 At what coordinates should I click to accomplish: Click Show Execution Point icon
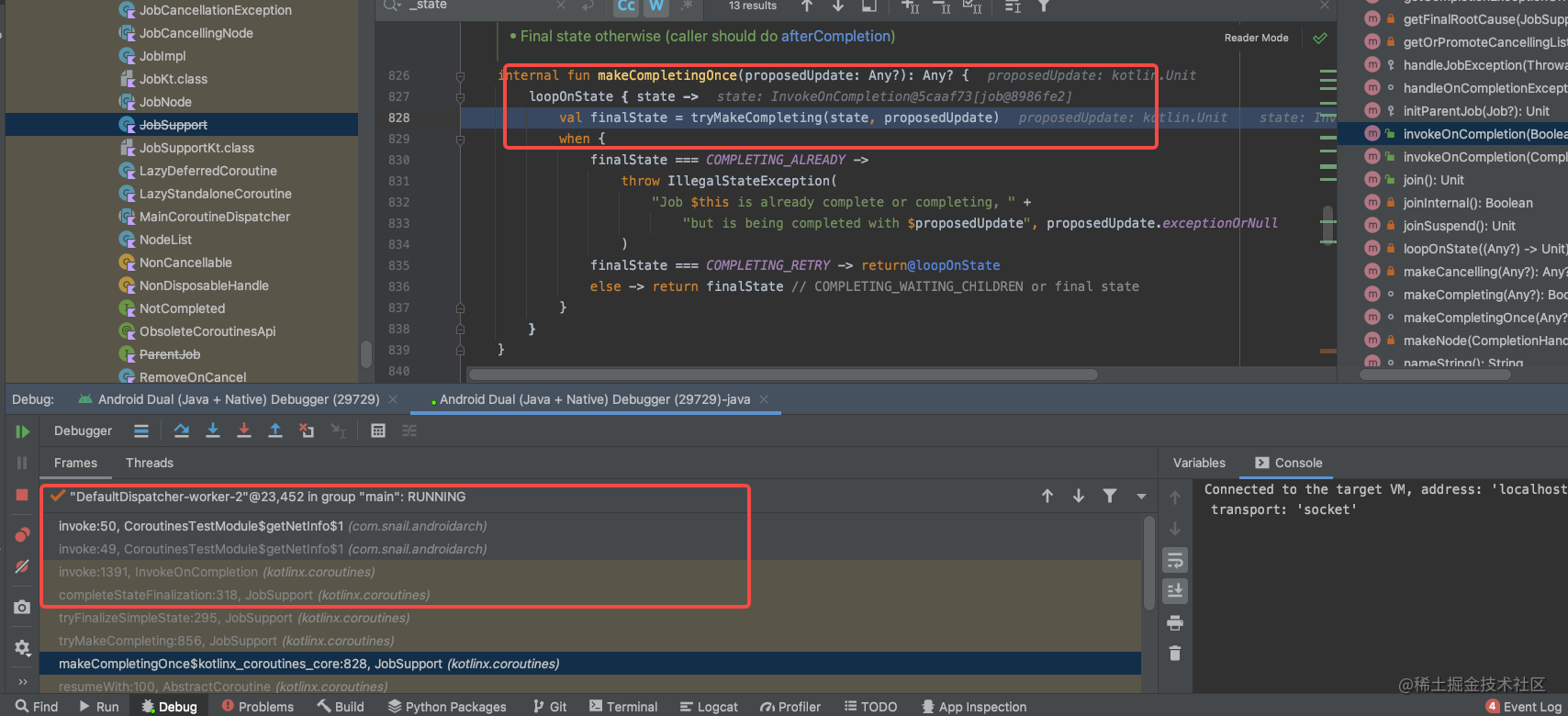141,431
